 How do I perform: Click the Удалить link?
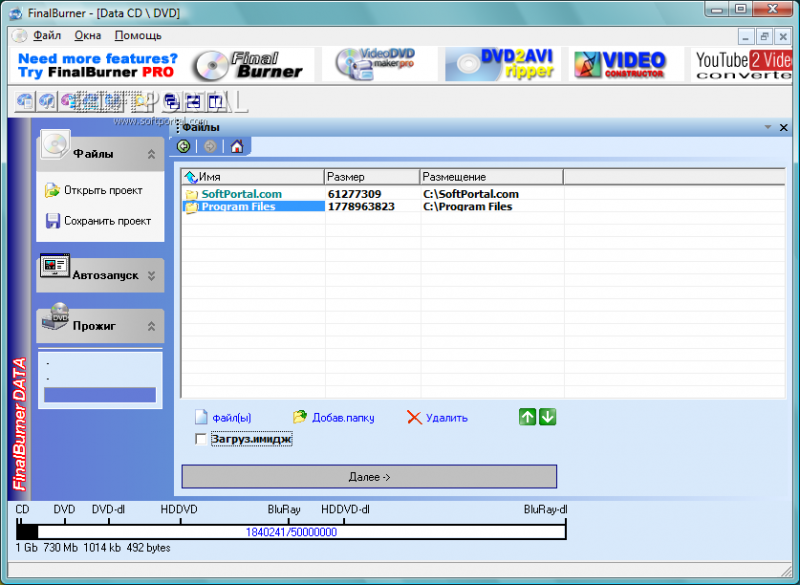[x=446, y=418]
